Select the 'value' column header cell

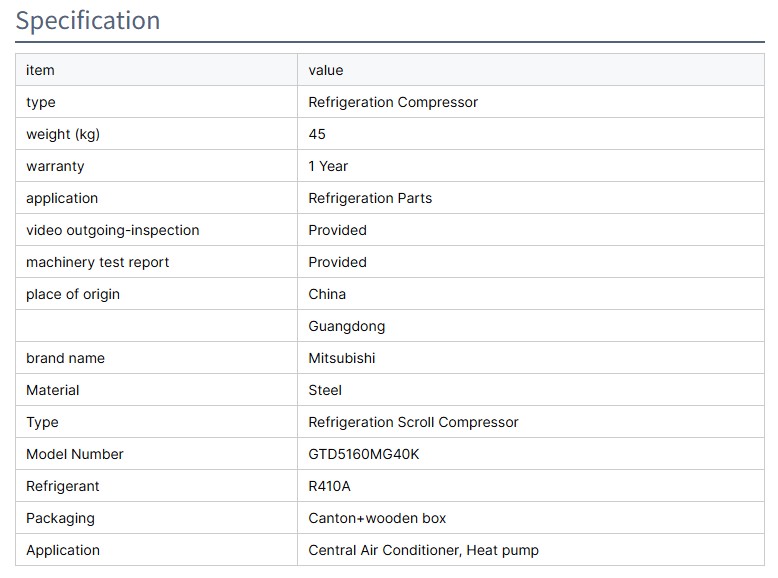pyautogui.click(x=326, y=70)
